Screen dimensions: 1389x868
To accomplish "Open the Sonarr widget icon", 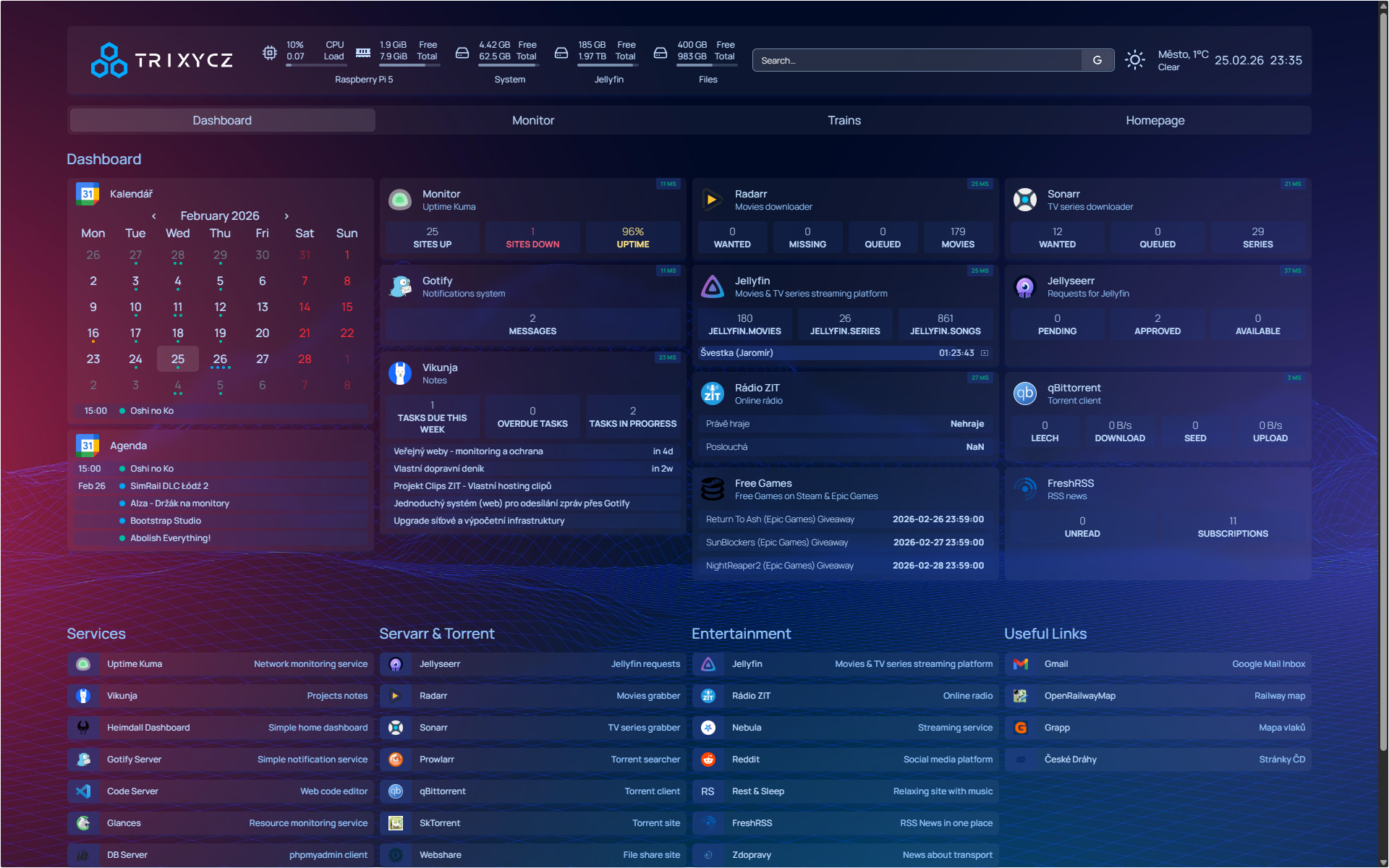I will pyautogui.click(x=1025, y=200).
